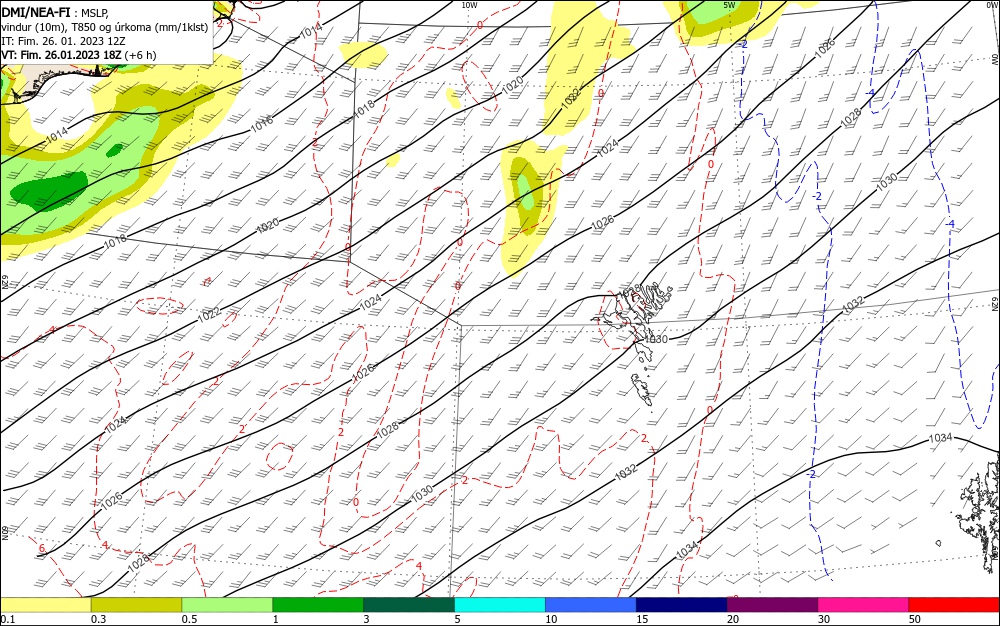Click the '0.1' legend value label
The height and width of the screenshot is (626, 1000).
8,619
